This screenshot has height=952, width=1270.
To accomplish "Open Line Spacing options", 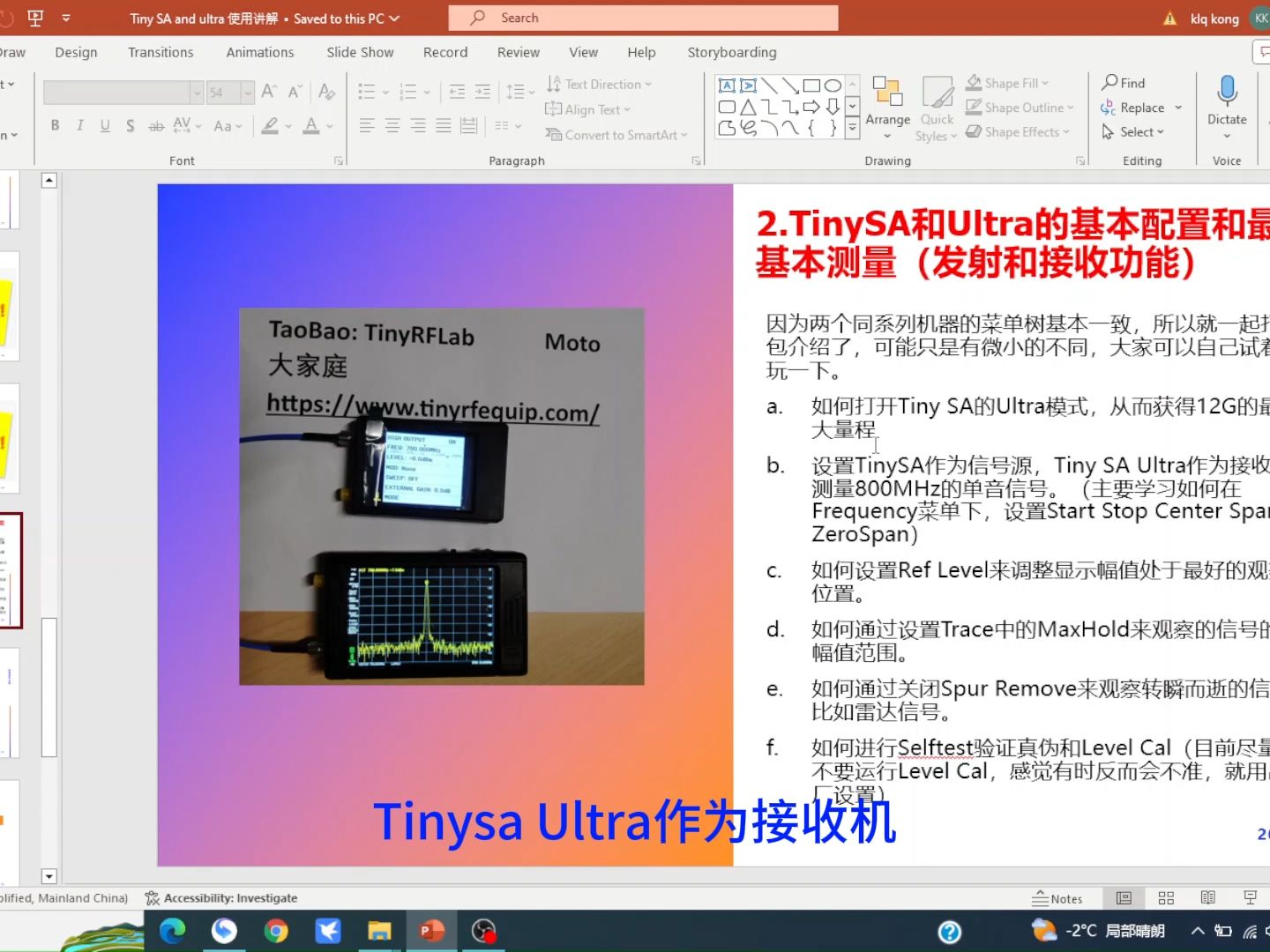I will tap(520, 92).
